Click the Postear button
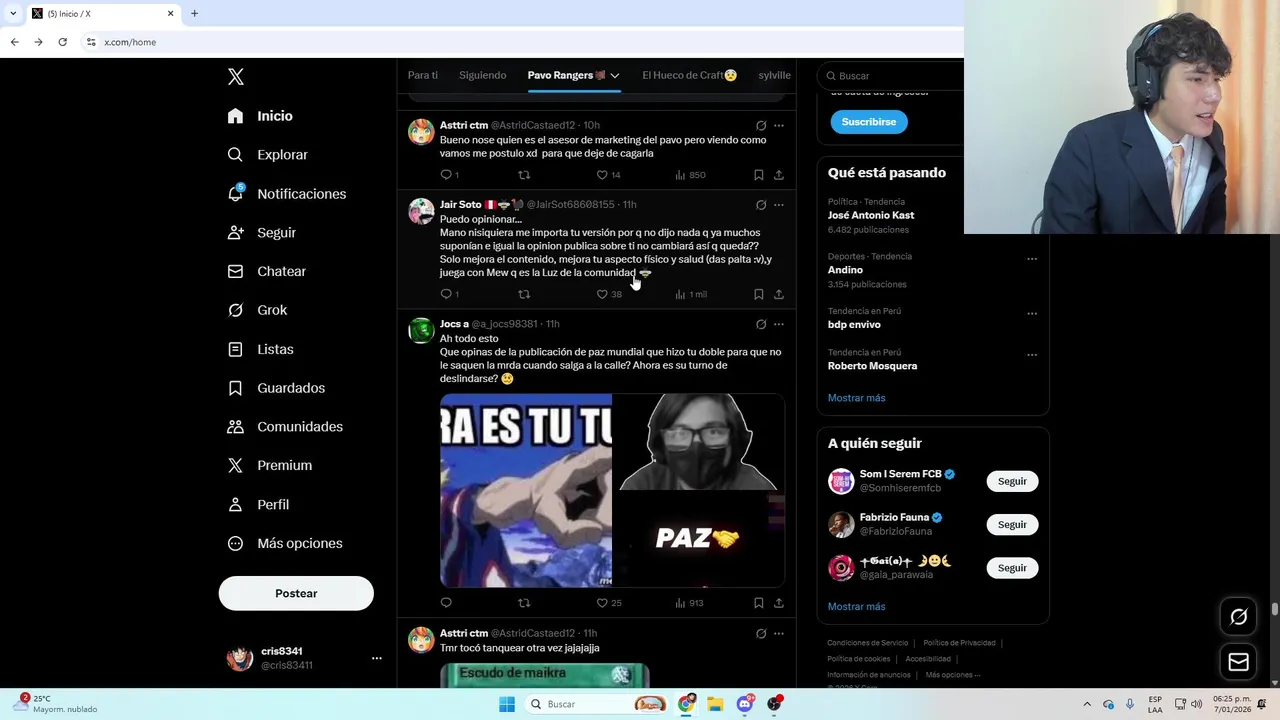This screenshot has width=1280, height=720. [x=296, y=593]
